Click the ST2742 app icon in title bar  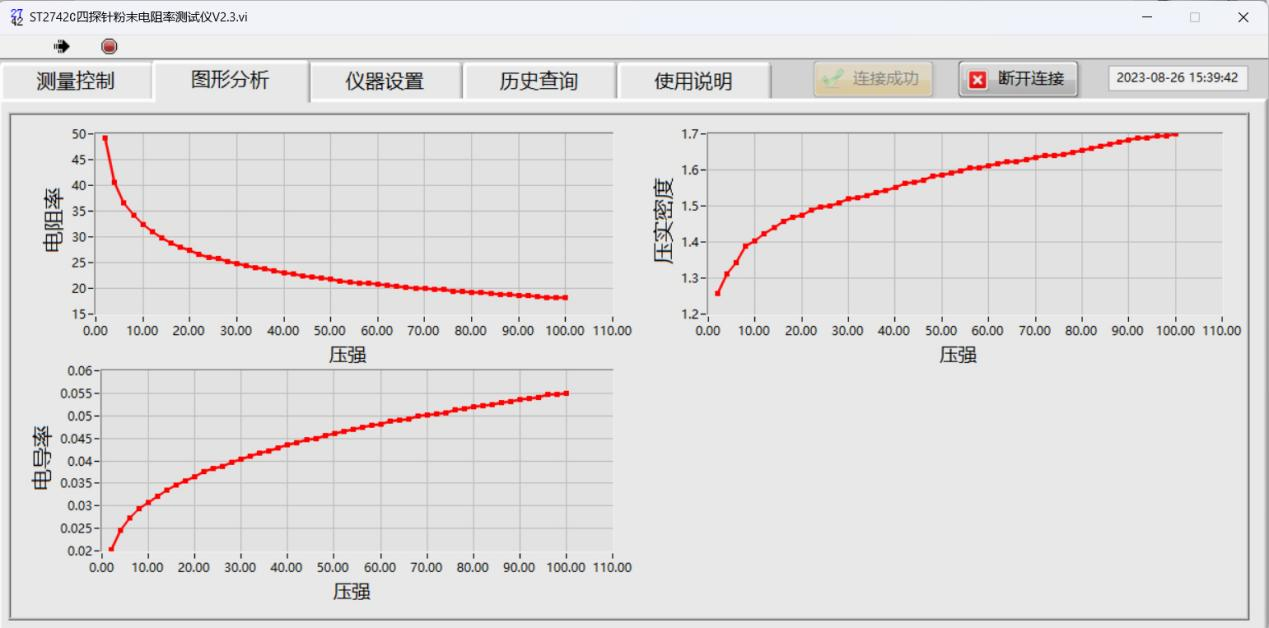point(16,17)
